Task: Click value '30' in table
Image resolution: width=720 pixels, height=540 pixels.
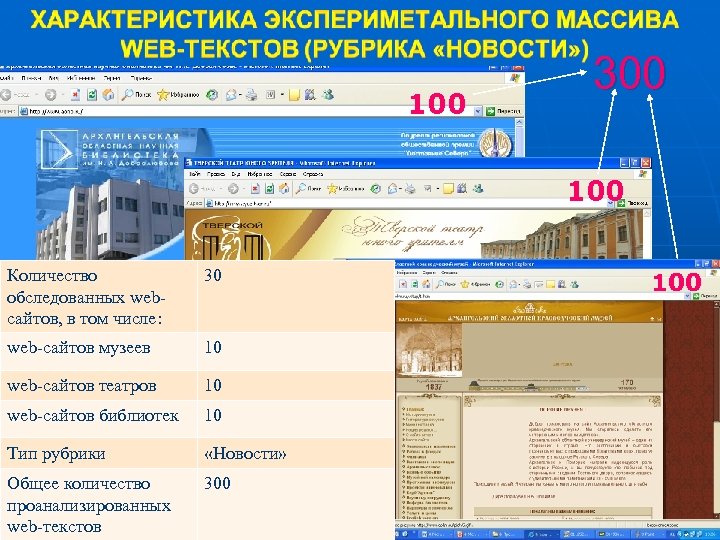Action: [x=213, y=275]
